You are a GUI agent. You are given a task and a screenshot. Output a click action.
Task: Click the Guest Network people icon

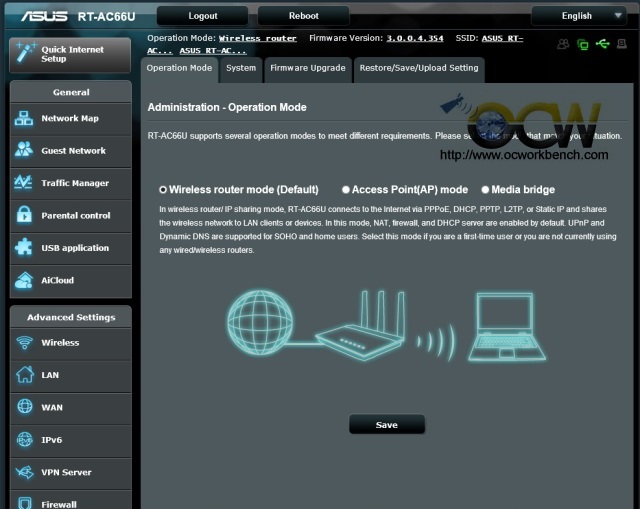pos(24,150)
